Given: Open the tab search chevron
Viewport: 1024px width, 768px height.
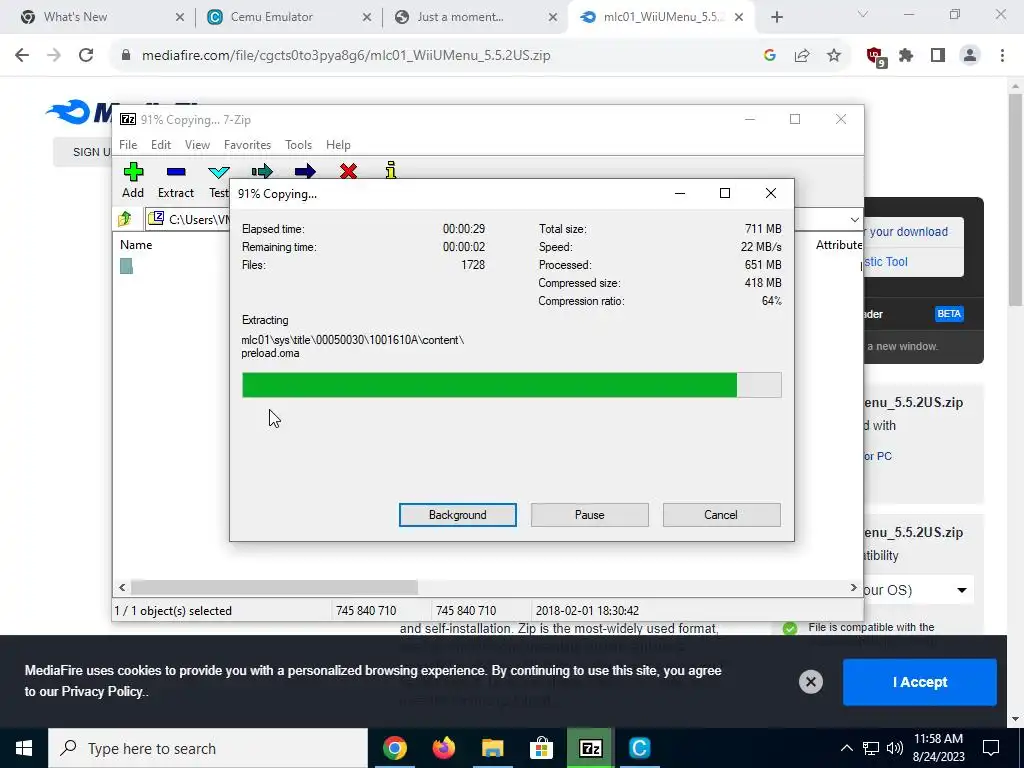Looking at the screenshot, I should click(863, 15).
